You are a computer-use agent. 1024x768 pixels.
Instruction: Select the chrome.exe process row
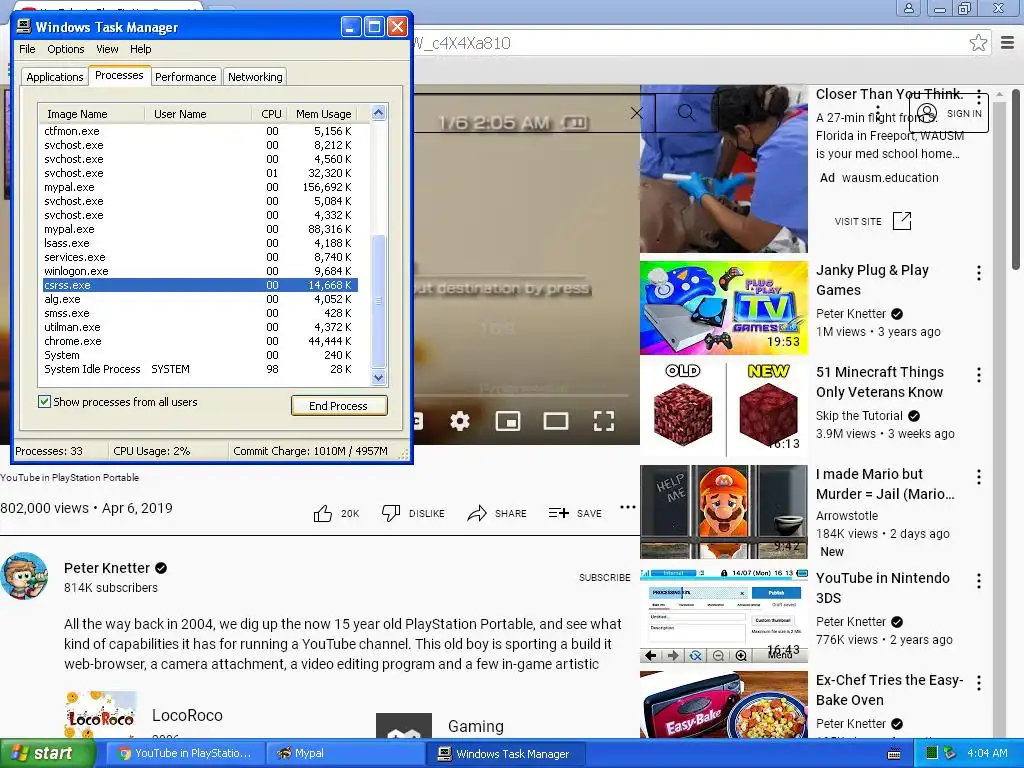pos(200,341)
